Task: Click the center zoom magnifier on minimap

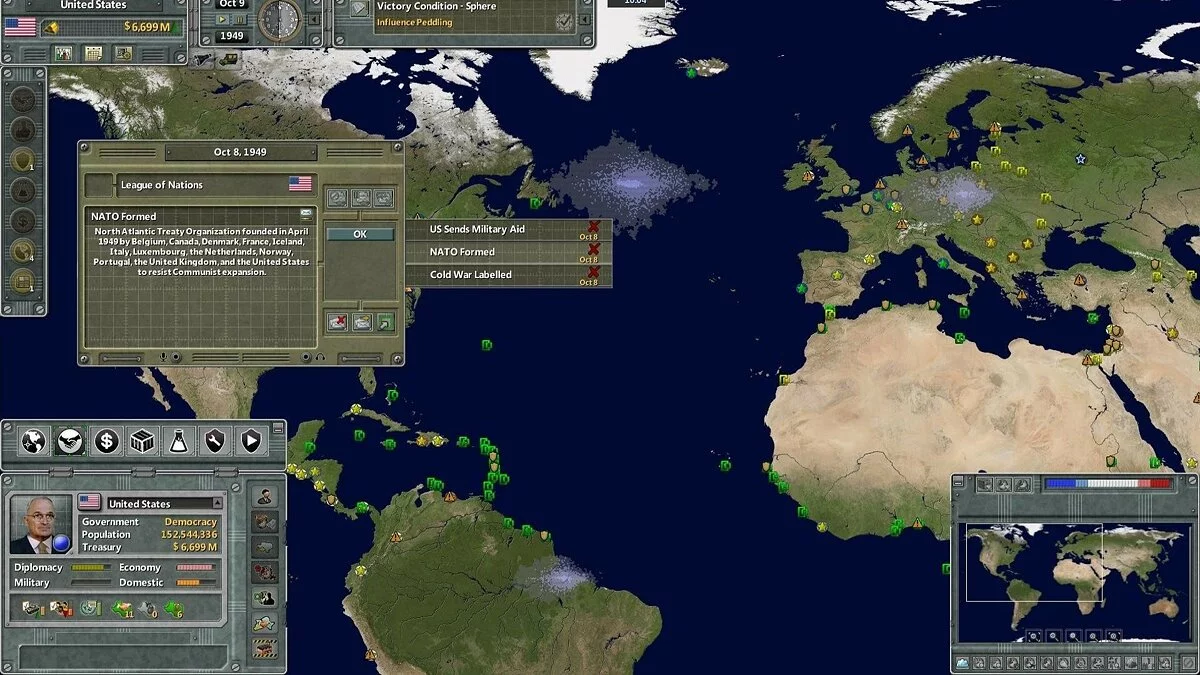Action: click(x=1074, y=636)
